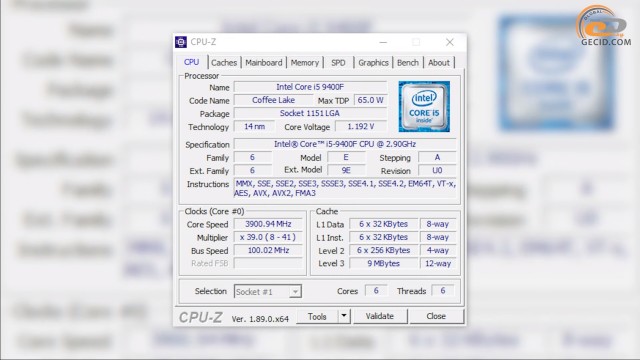This screenshot has height=360, width=640.
Task: Click the Close button at the bottom
Action: click(x=436, y=316)
